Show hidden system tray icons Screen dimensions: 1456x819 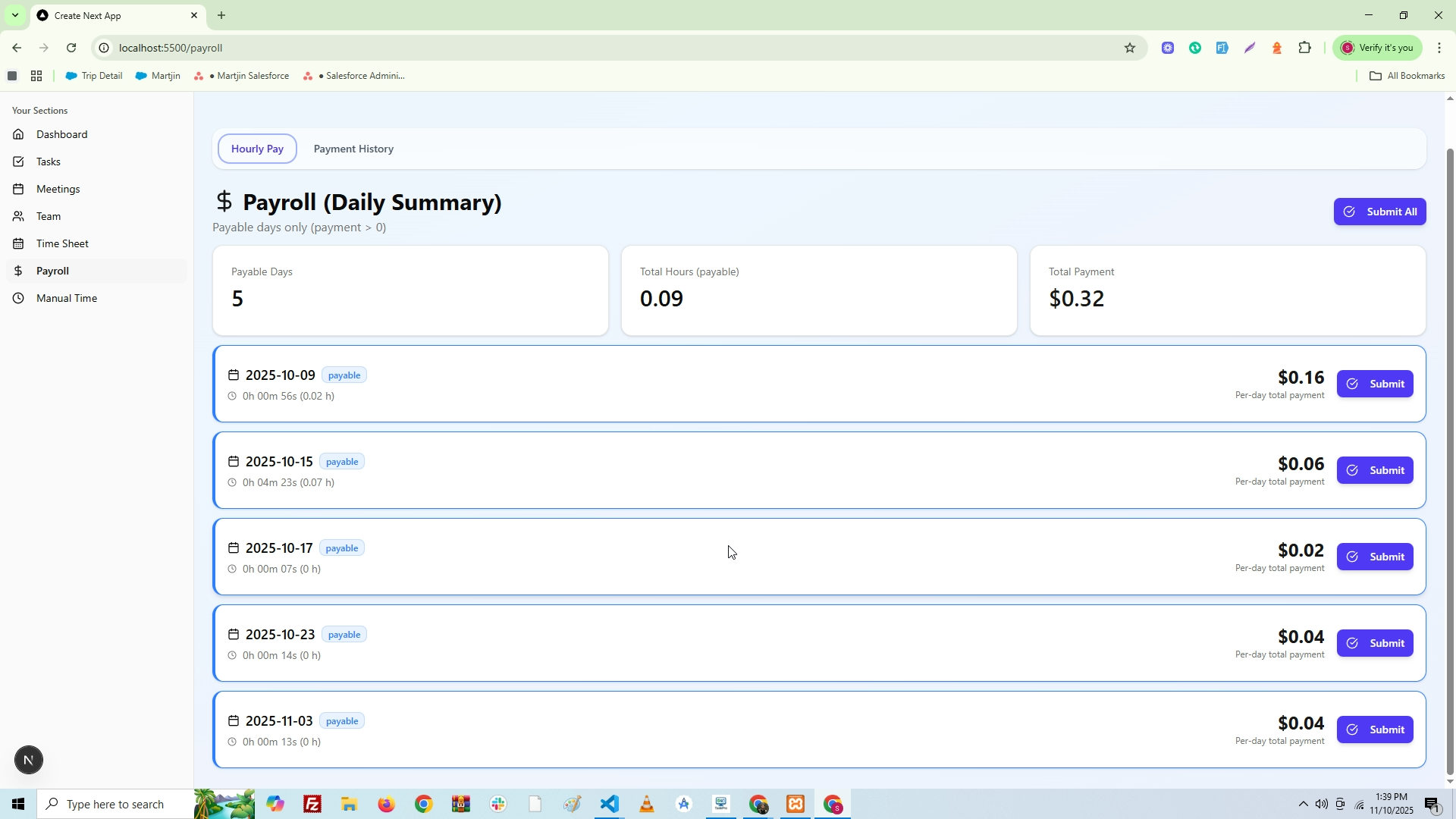(1303, 804)
